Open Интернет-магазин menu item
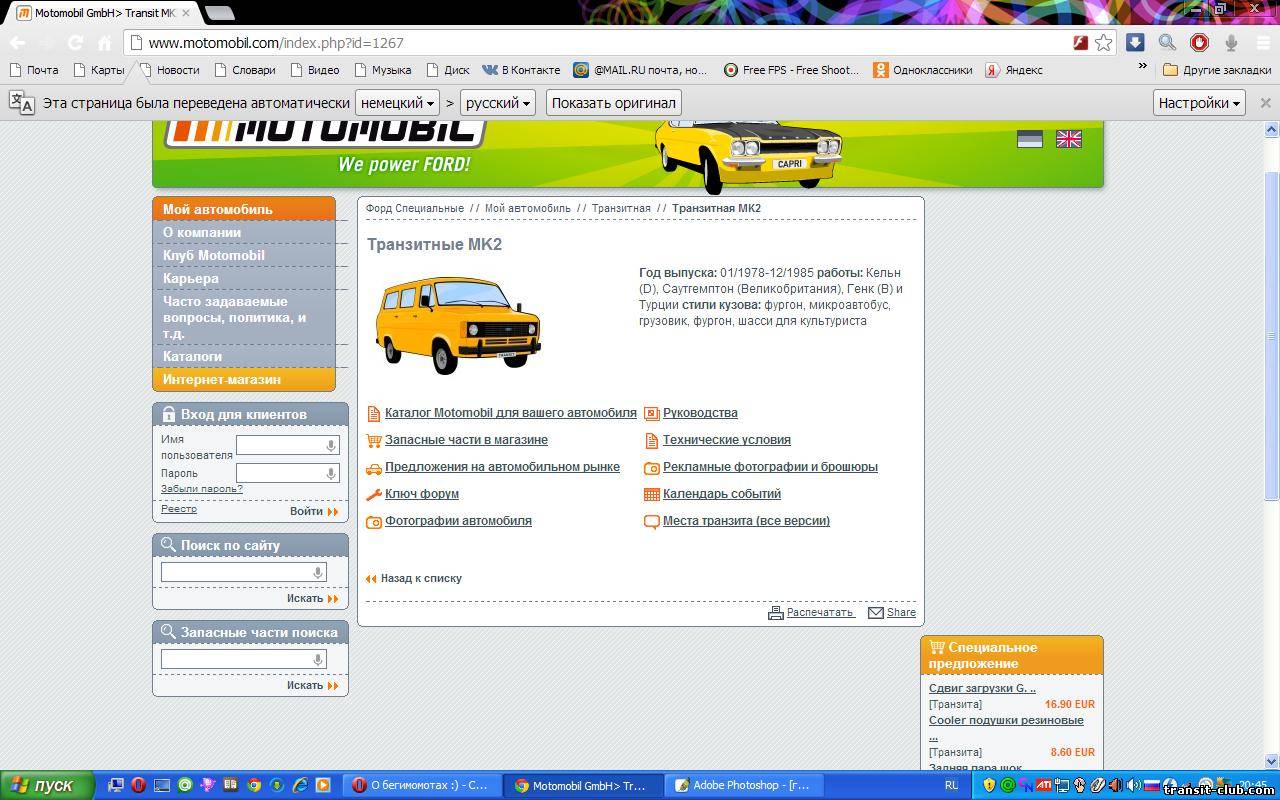This screenshot has height=800, width=1280. coord(244,379)
